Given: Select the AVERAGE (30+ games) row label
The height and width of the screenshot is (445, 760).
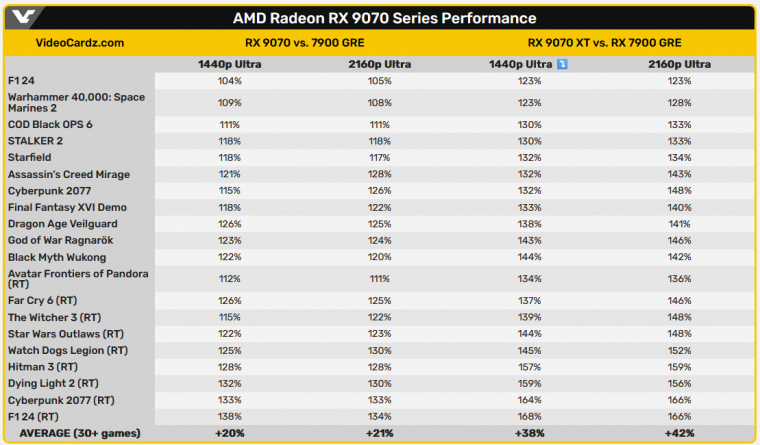Looking at the screenshot, I should (79, 433).
